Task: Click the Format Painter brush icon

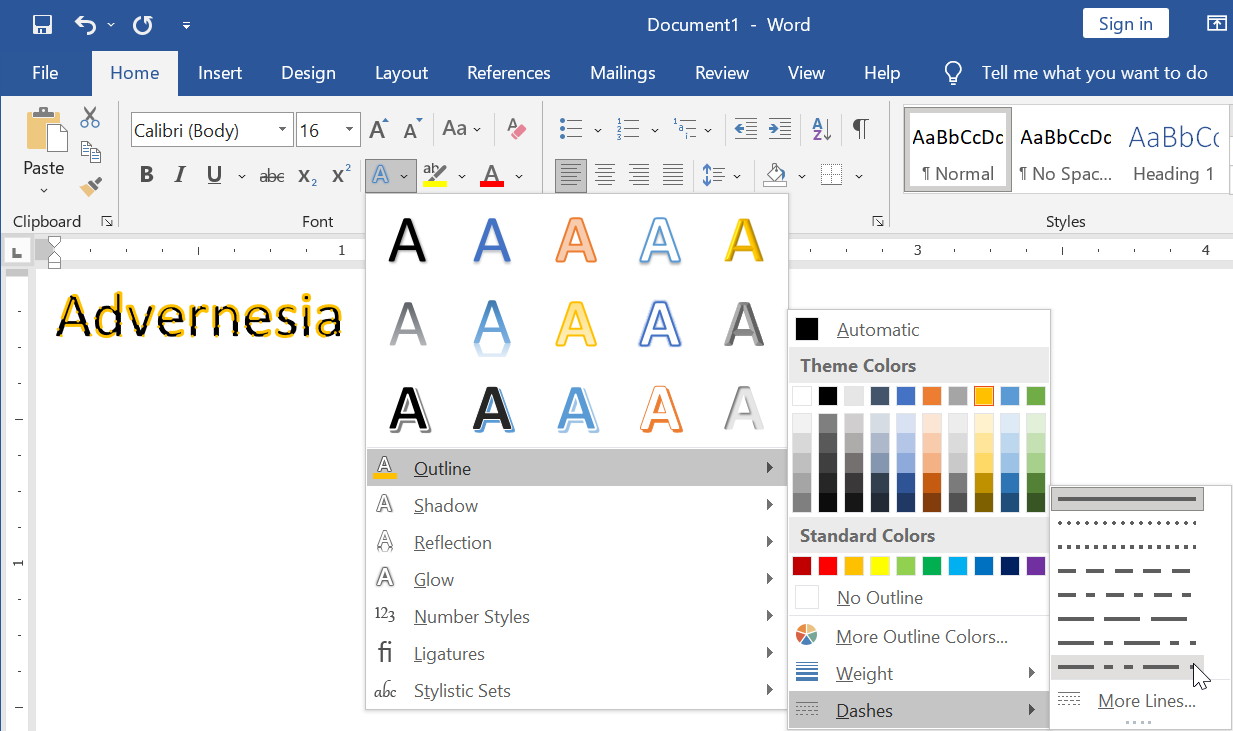Action: (x=91, y=186)
